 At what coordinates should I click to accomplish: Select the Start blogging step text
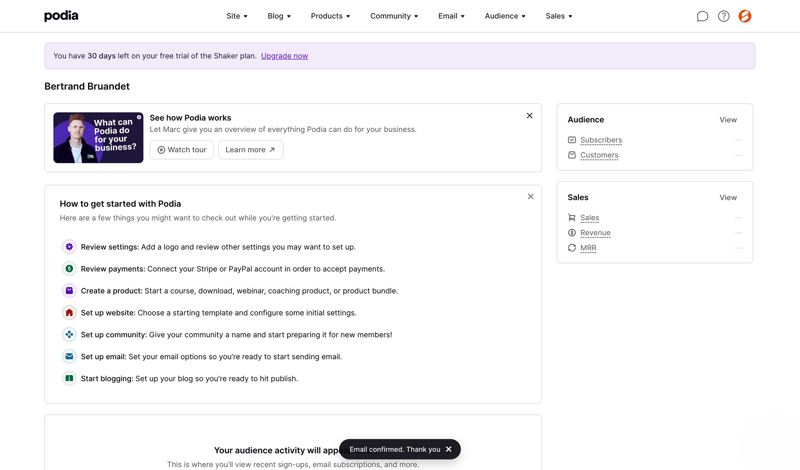[189, 379]
